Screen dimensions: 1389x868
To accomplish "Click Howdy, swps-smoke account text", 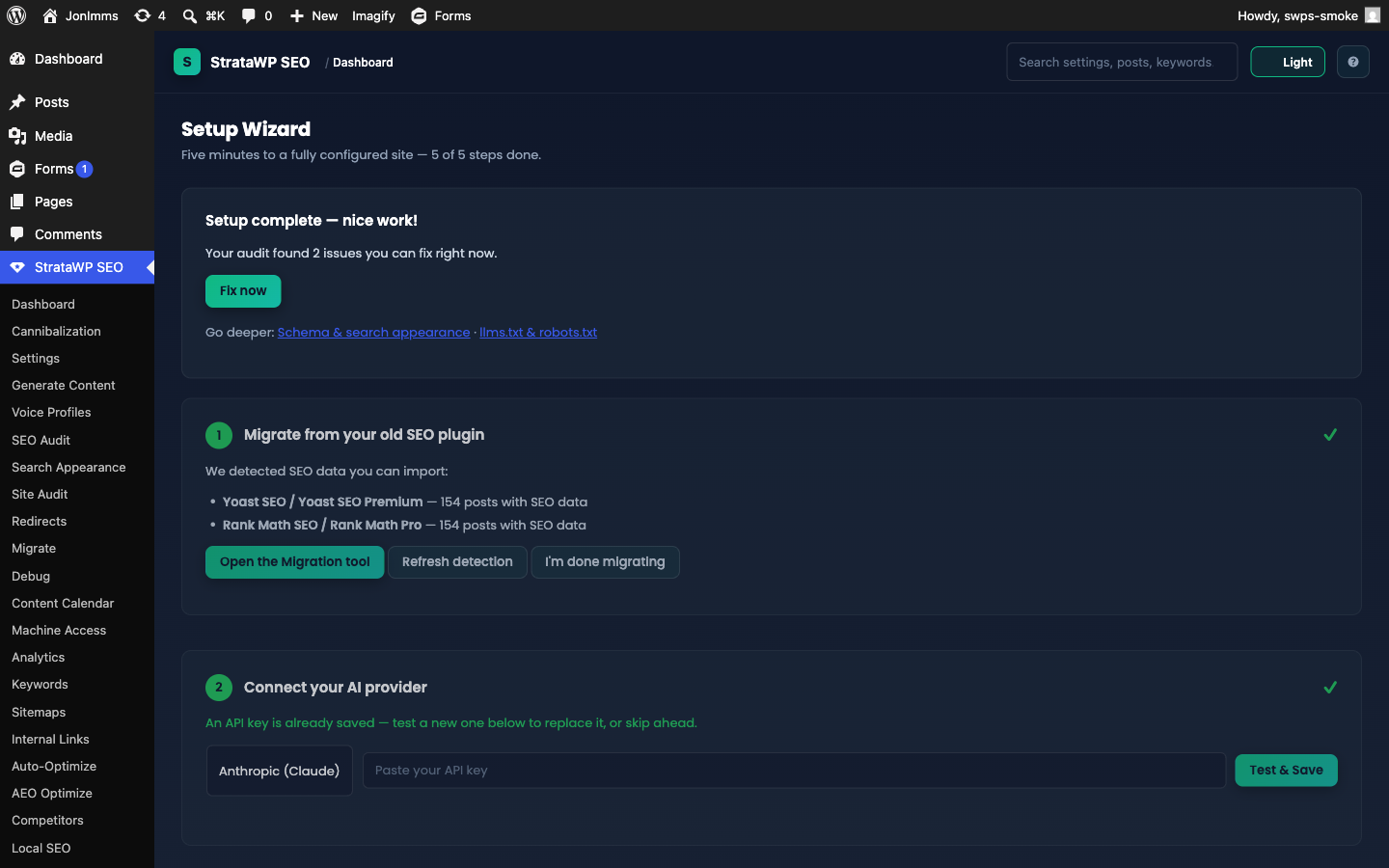I will 1297,15.
